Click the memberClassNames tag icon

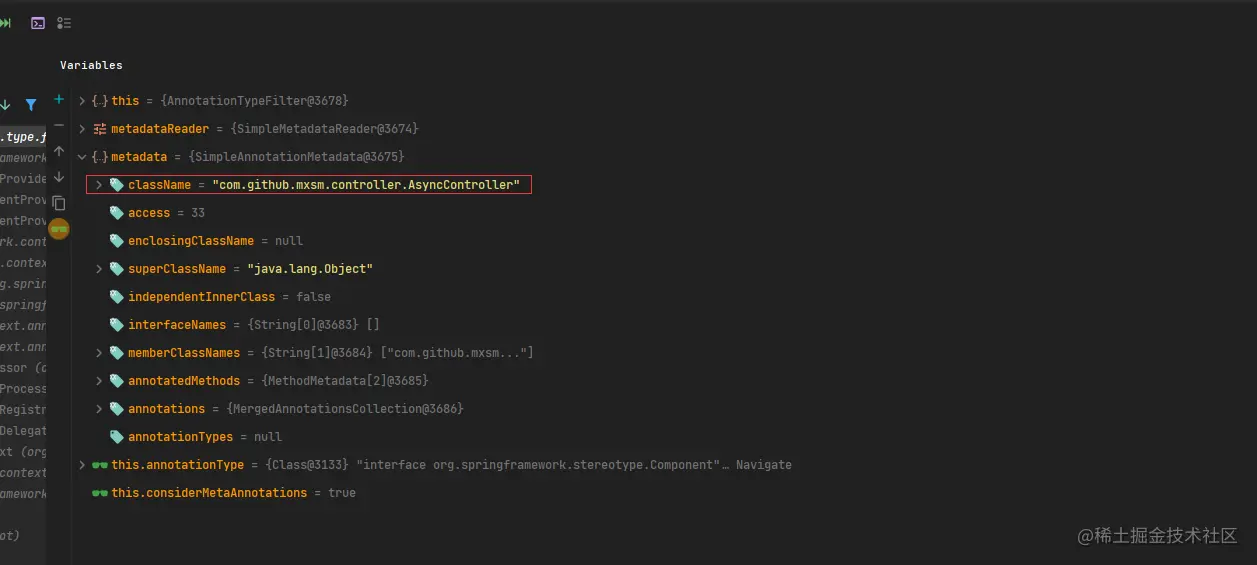(117, 353)
